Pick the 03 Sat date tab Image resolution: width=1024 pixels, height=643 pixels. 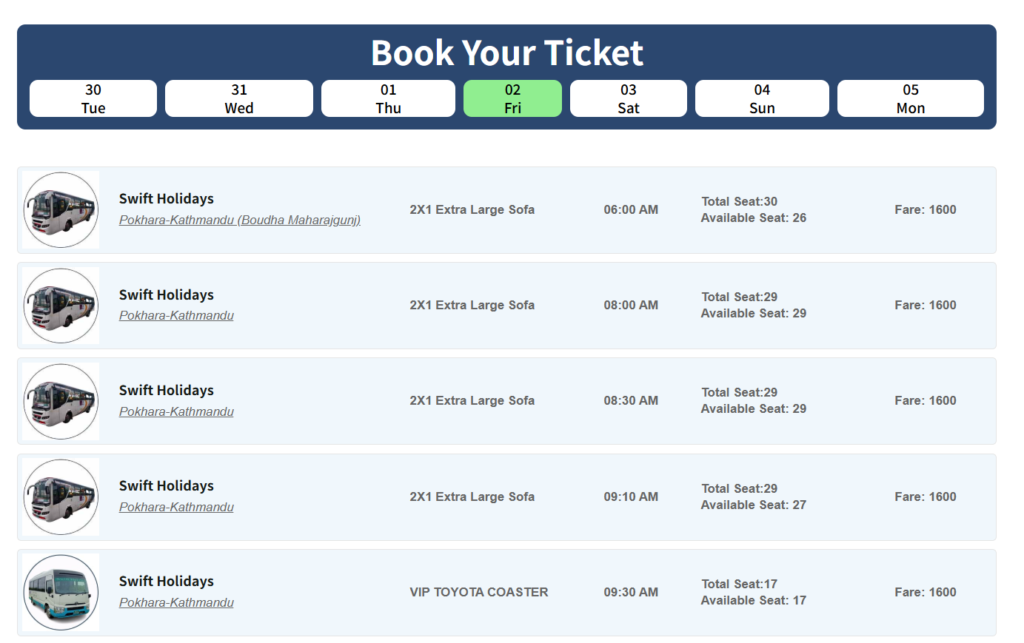coord(628,99)
